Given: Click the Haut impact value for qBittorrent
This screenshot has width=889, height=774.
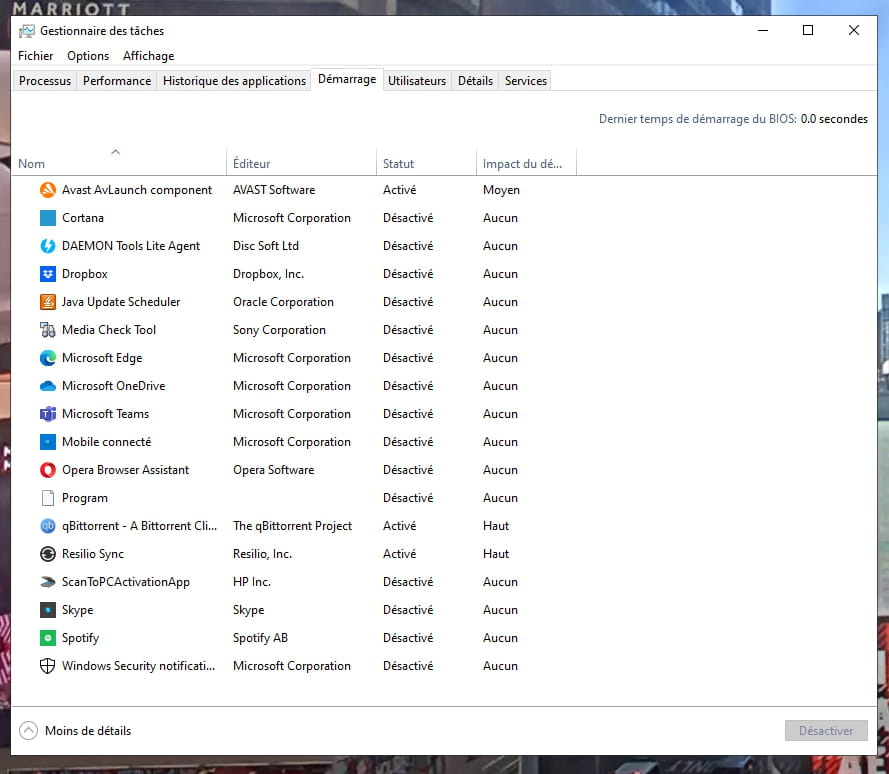Looking at the screenshot, I should pos(496,526).
